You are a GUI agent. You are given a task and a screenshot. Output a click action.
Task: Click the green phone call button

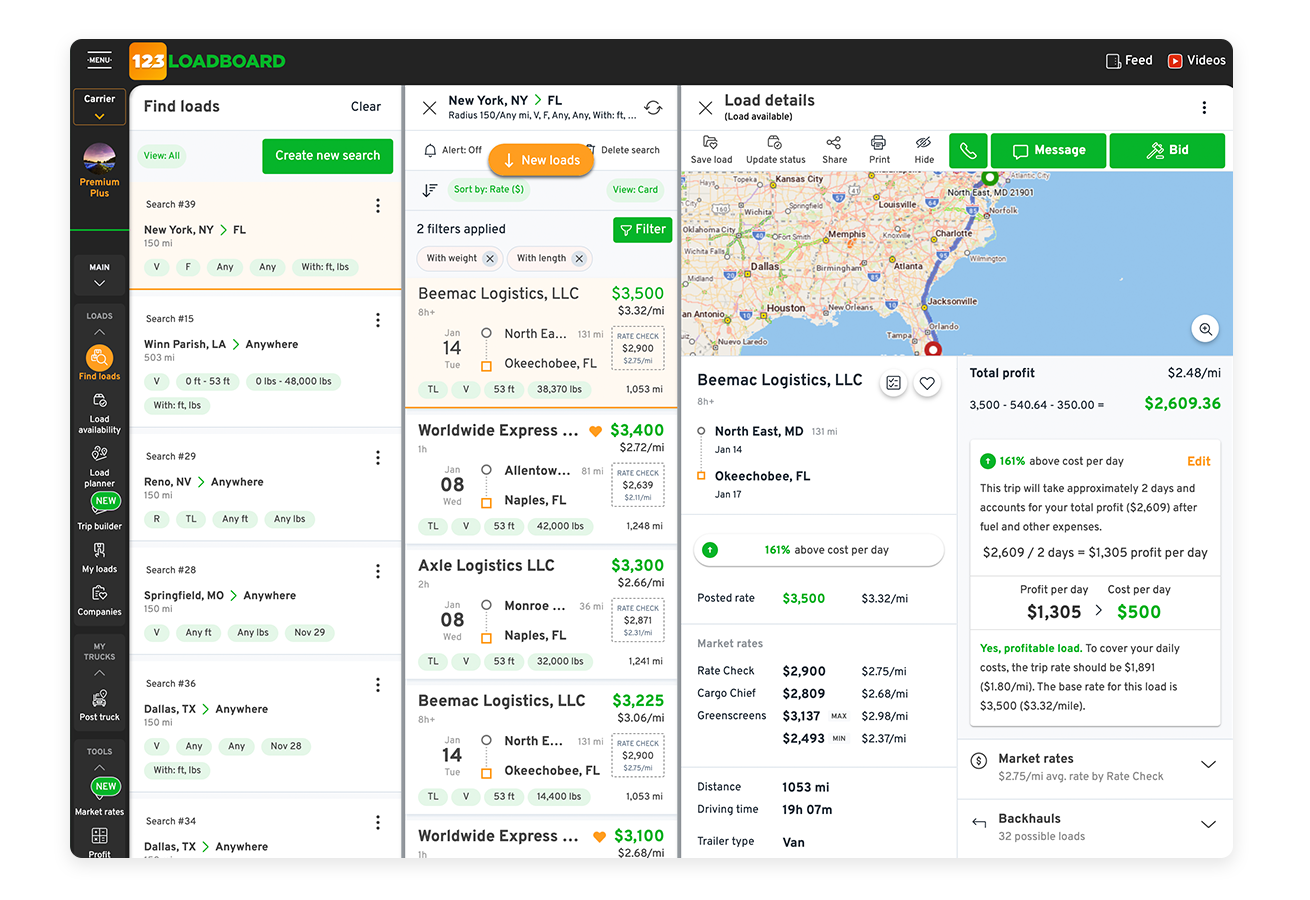[967, 150]
